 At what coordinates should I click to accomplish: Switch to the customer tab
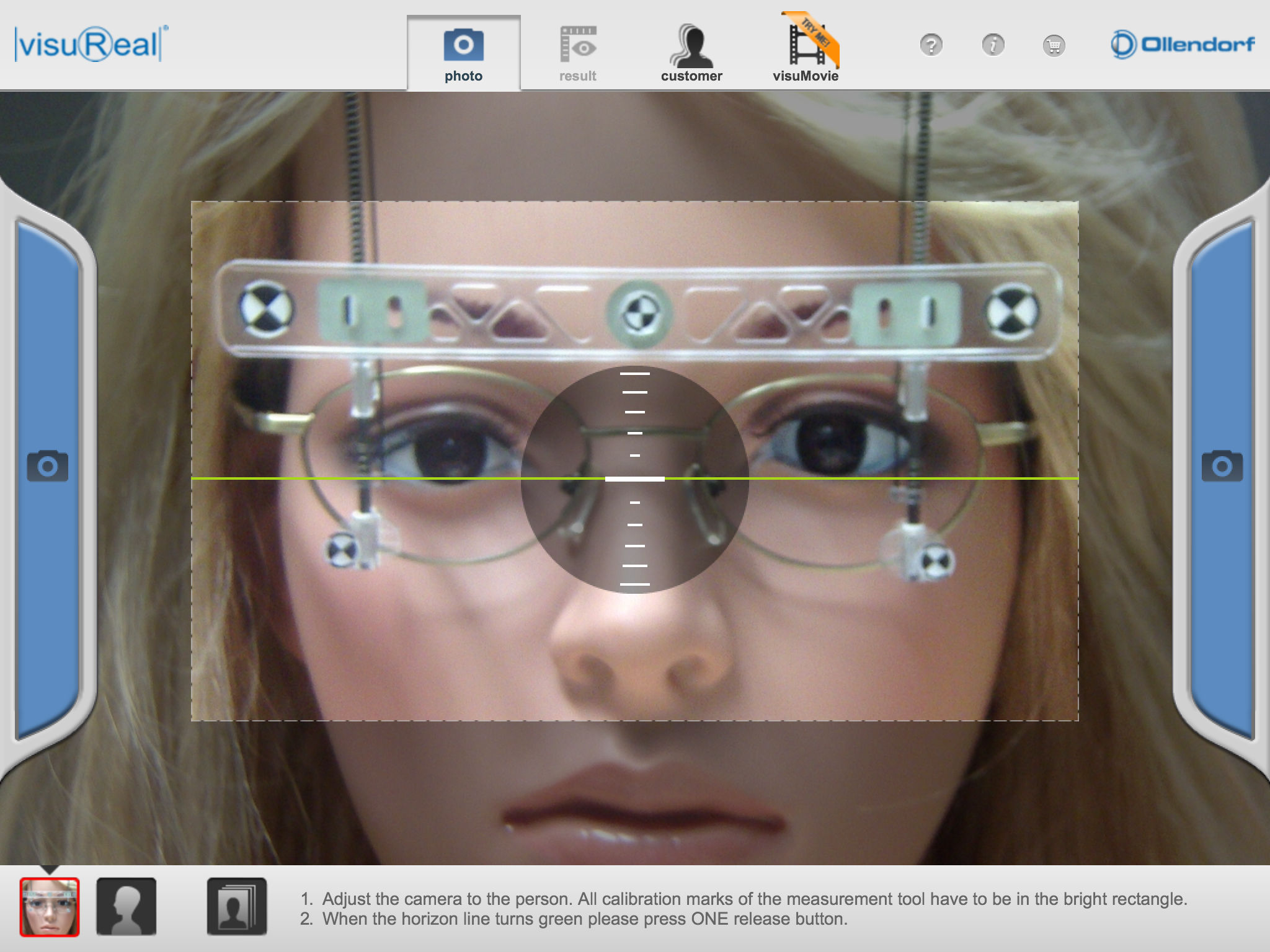[x=691, y=53]
